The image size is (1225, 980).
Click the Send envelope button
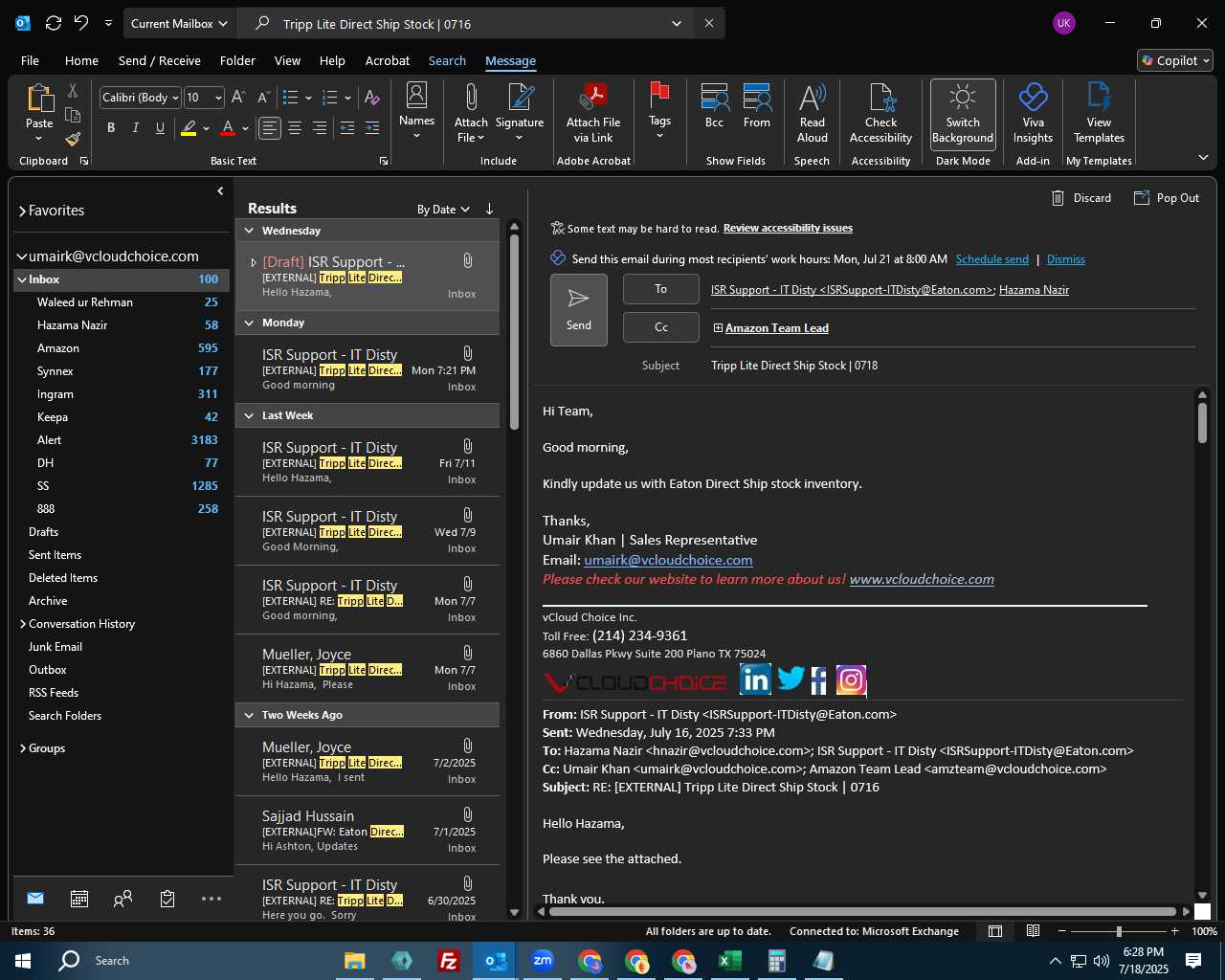(579, 310)
